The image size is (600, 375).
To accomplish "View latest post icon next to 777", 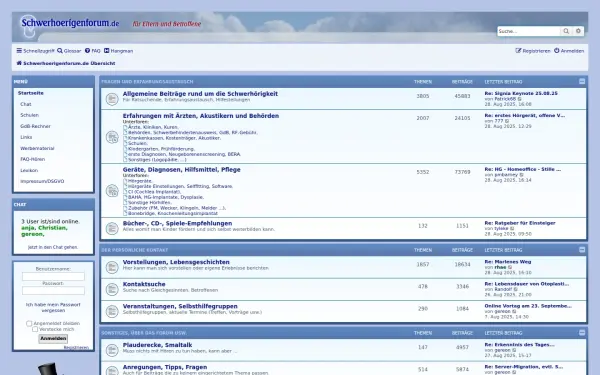I will point(507,121).
